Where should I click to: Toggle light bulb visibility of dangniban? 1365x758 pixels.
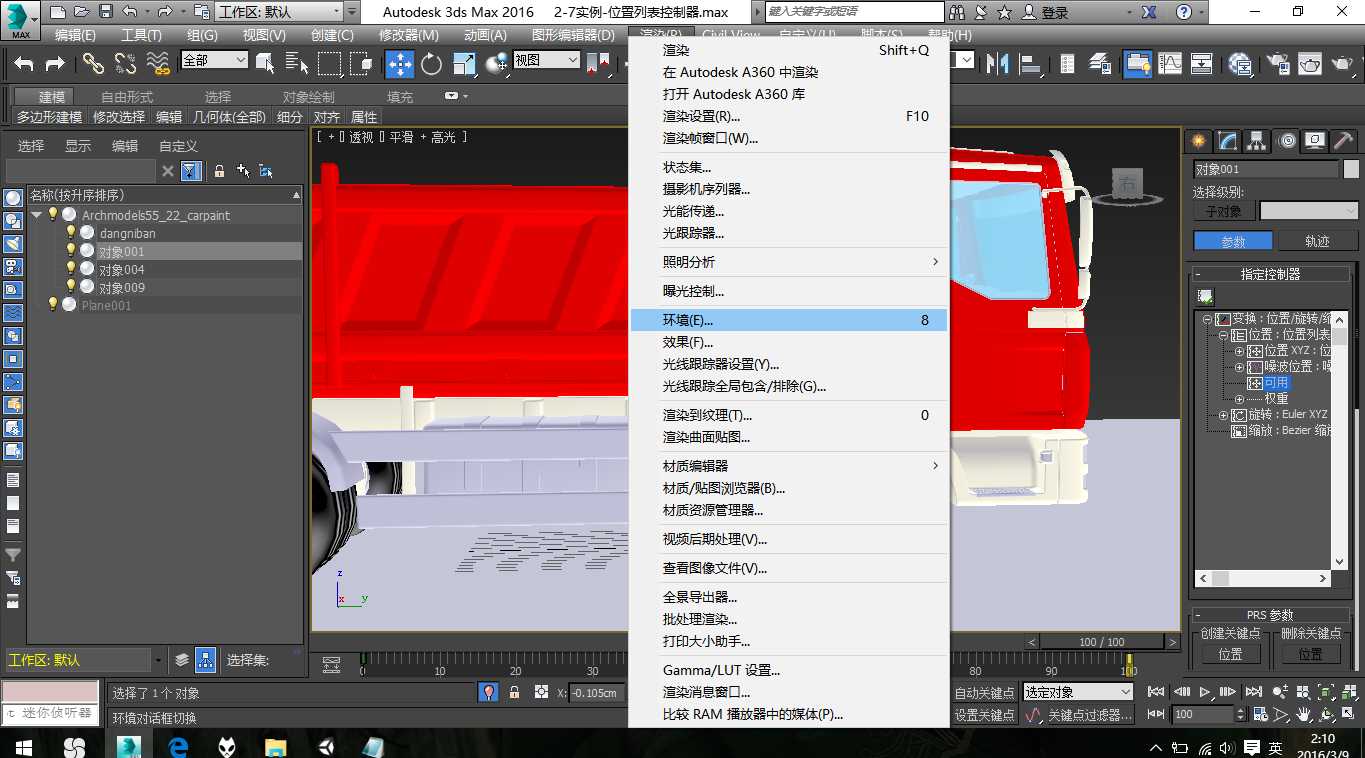[x=70, y=233]
